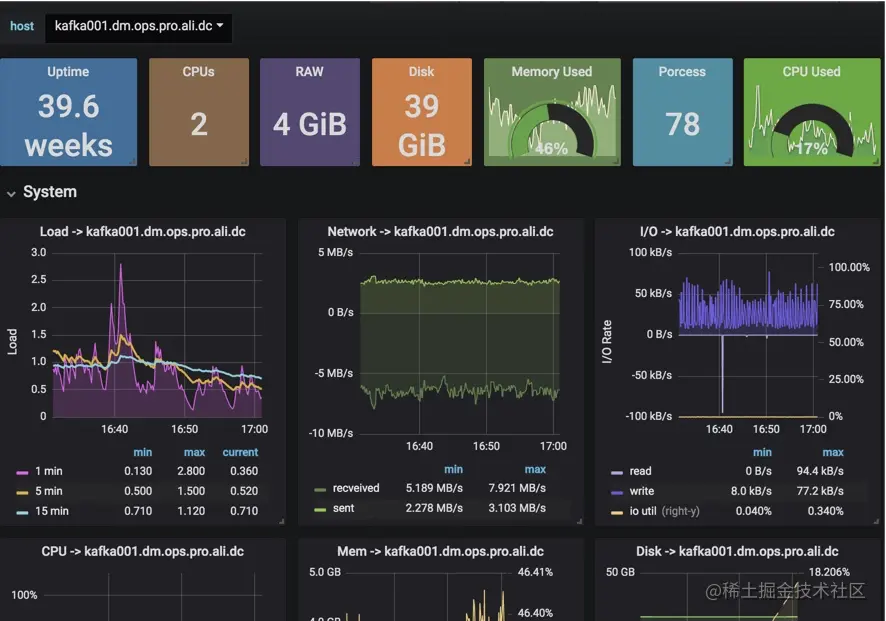Viewport: 886px width, 621px height.
Task: Open the Memory Used panel title menu
Action: pyautogui.click(x=551, y=72)
